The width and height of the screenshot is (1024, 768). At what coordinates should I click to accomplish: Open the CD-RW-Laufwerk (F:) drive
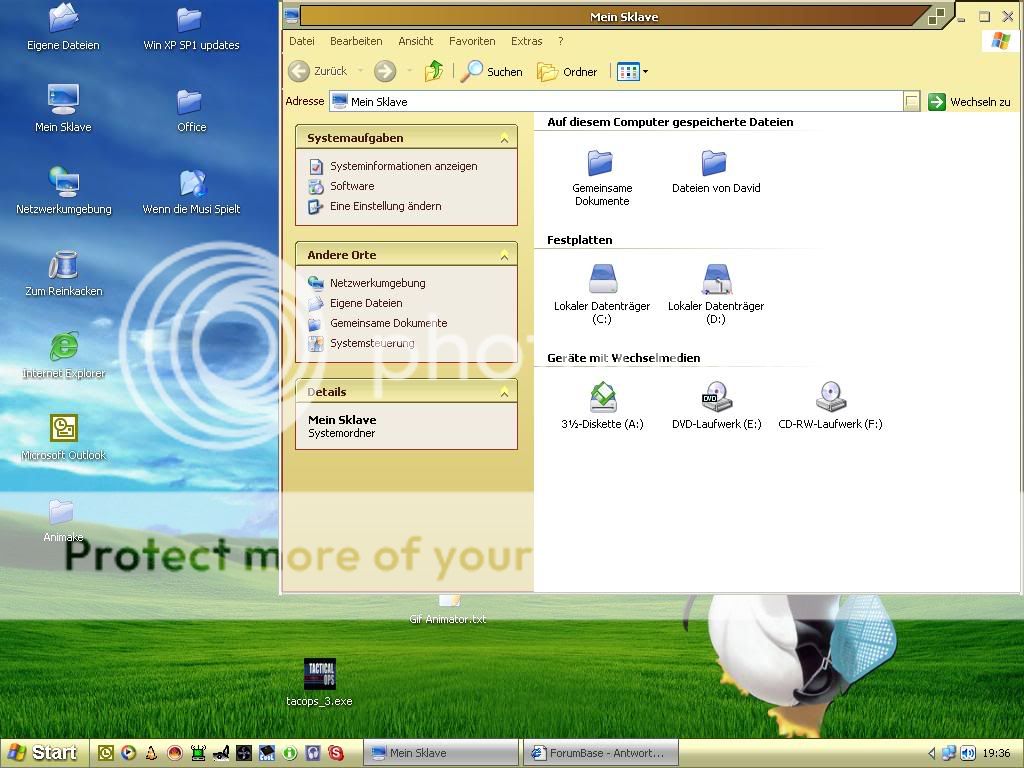coord(830,397)
